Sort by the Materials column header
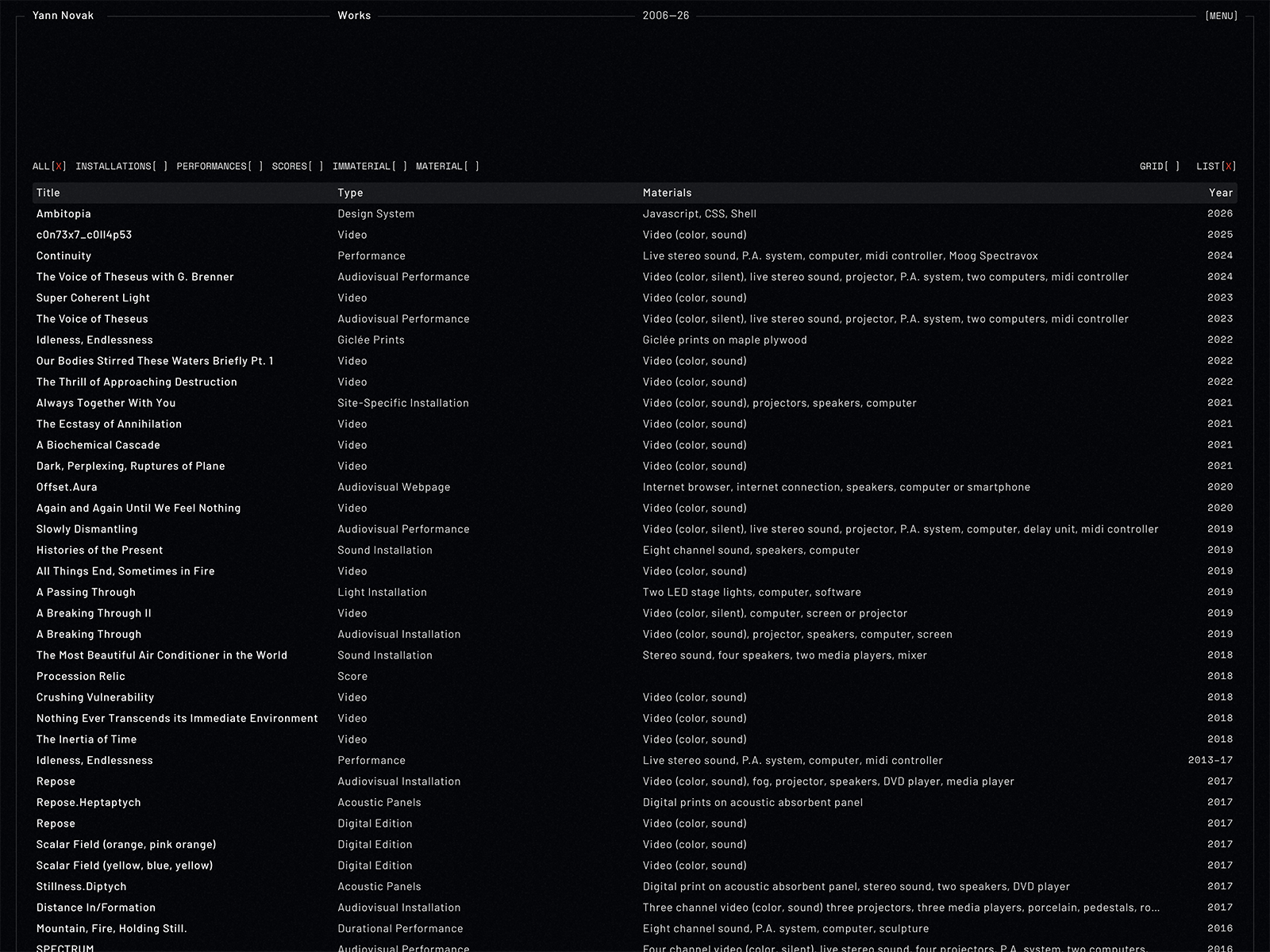This screenshot has width=1270, height=952. coord(667,193)
